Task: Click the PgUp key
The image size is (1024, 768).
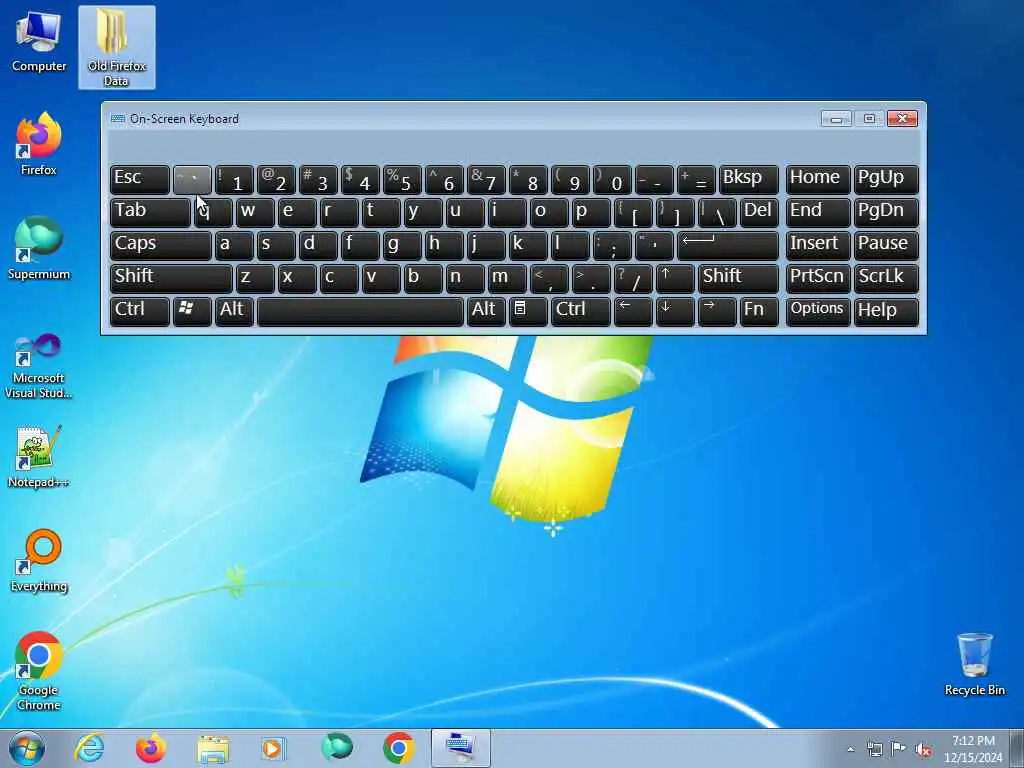Action: click(886, 180)
